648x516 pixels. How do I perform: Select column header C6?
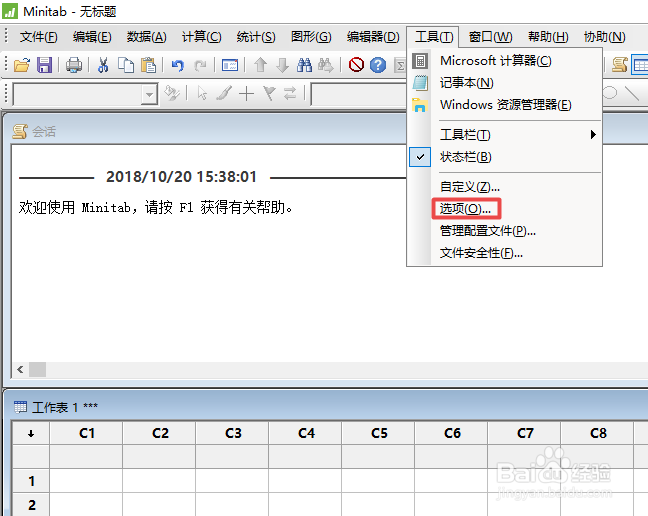tap(452, 433)
